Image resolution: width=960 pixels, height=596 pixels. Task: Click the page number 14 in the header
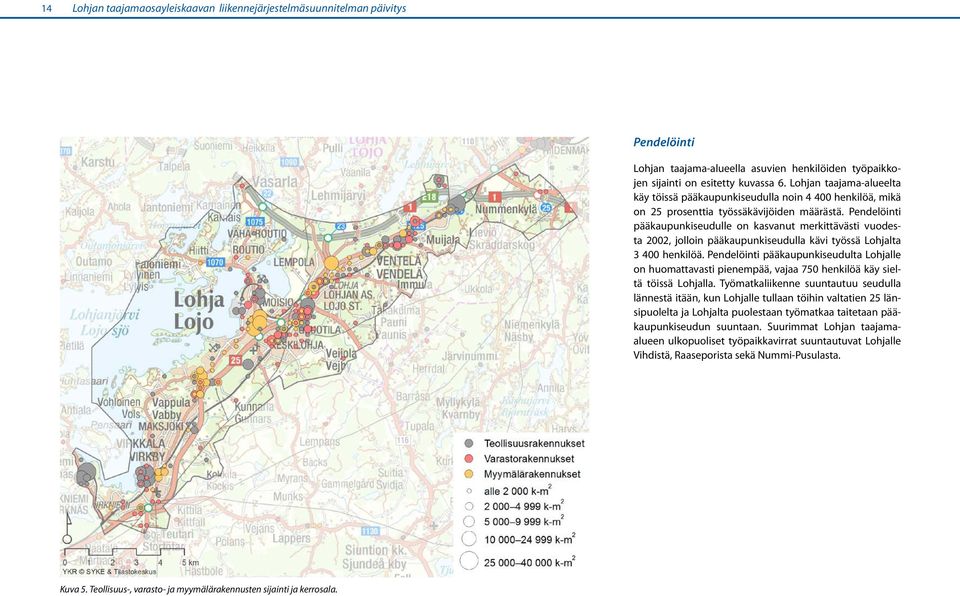(x=47, y=9)
